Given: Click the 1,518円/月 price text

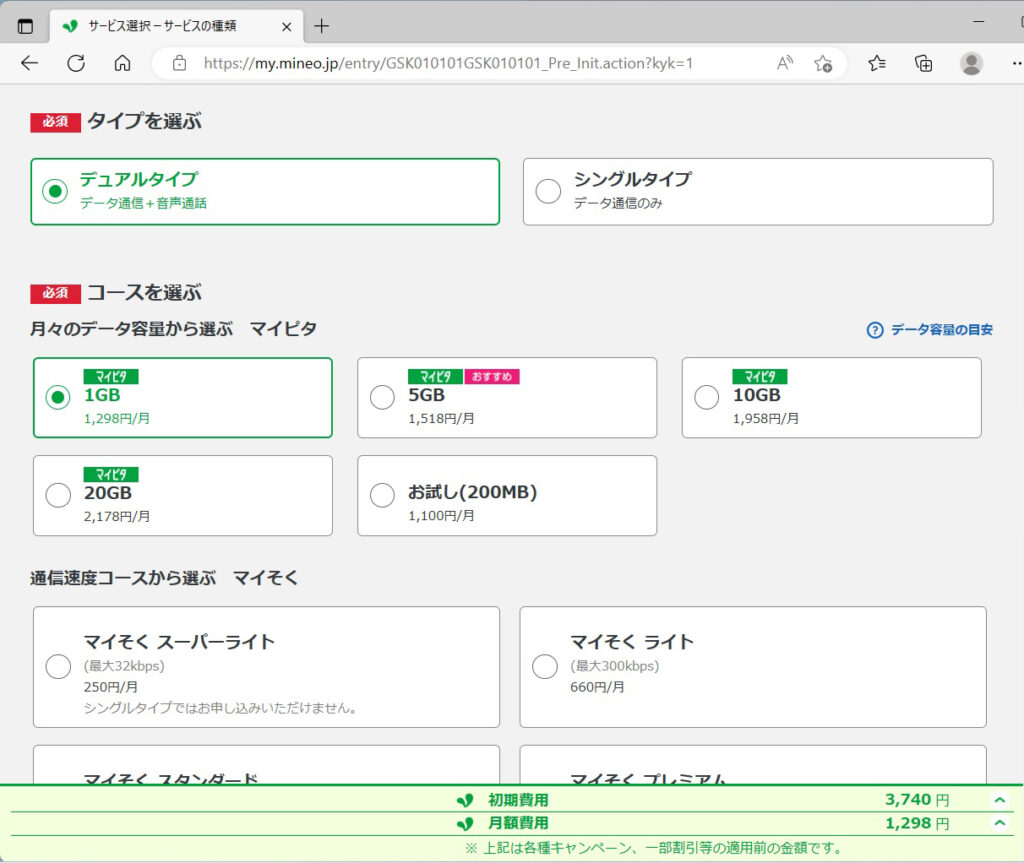Looking at the screenshot, I should (x=441, y=419).
